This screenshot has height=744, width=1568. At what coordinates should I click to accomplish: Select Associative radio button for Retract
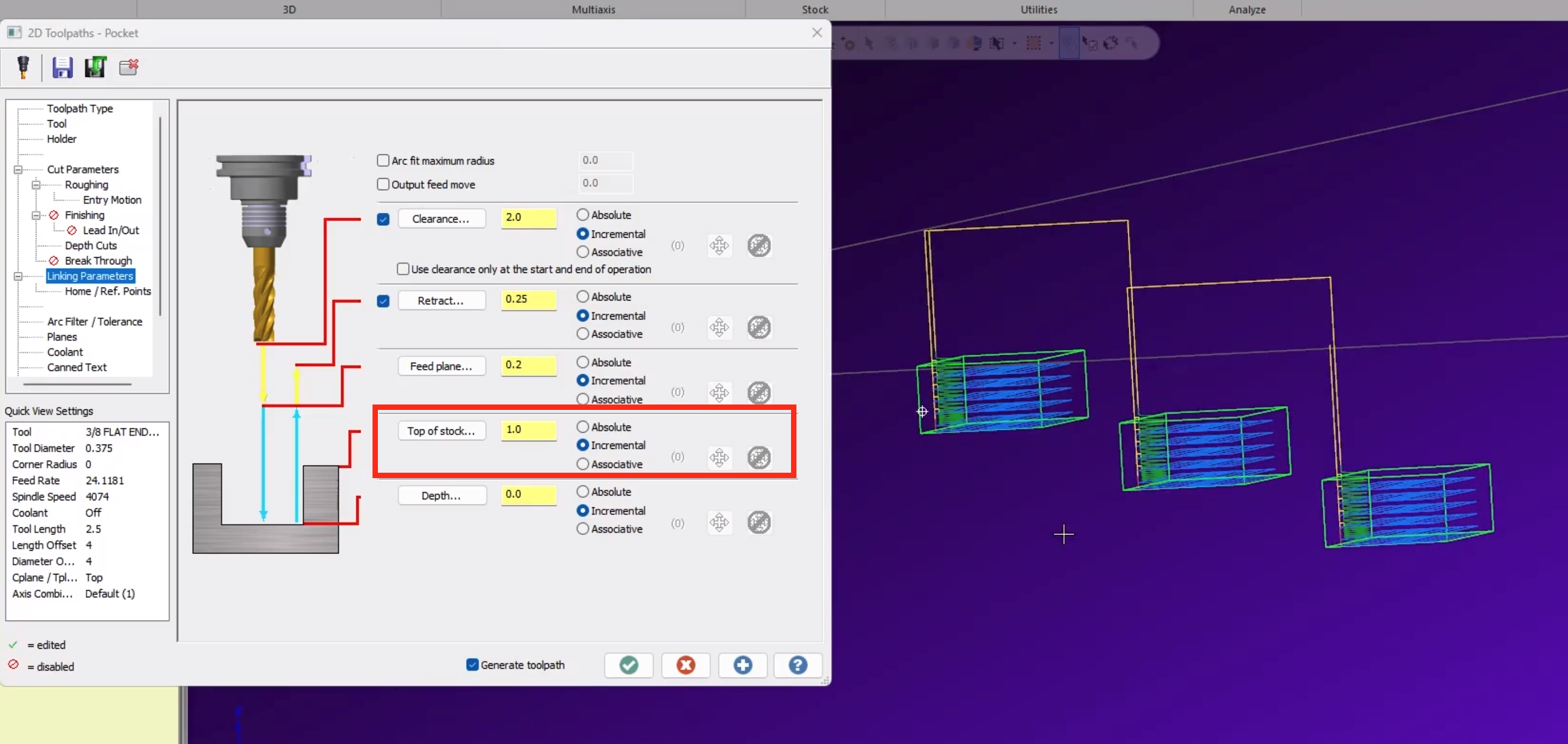(x=583, y=333)
